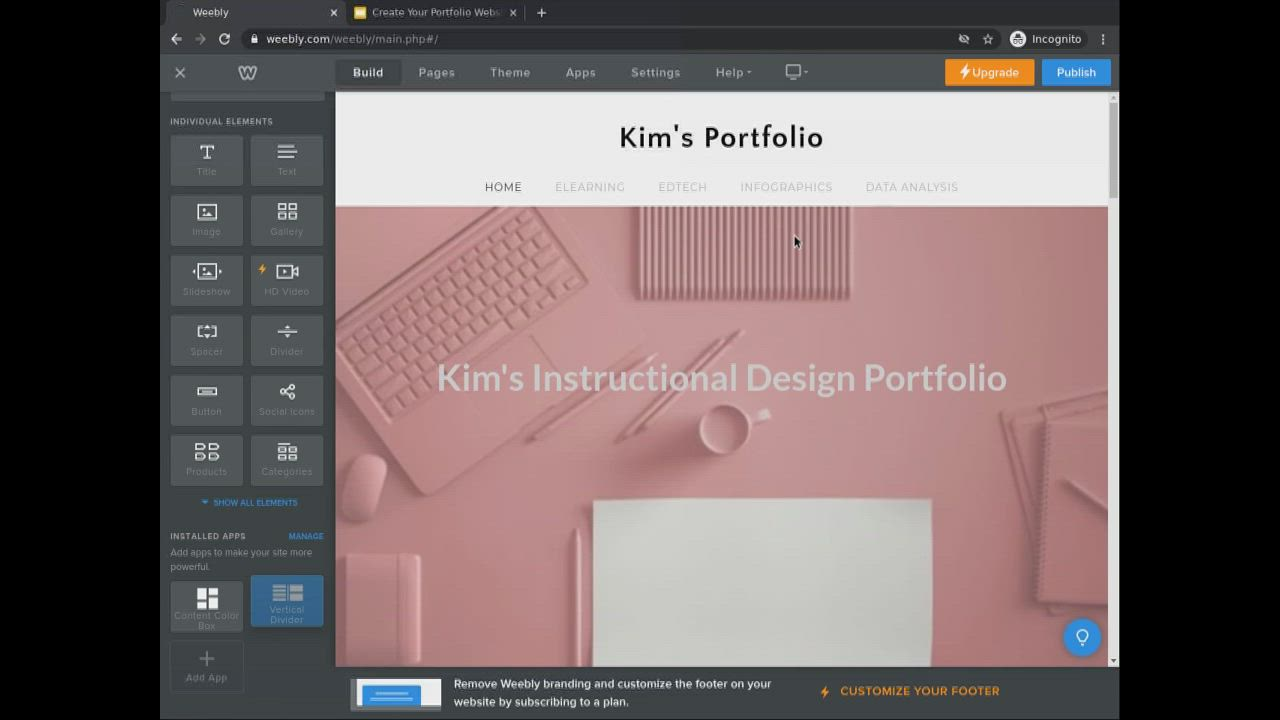The image size is (1280, 720).
Task: Go back with the browser back arrow
Action: click(176, 39)
